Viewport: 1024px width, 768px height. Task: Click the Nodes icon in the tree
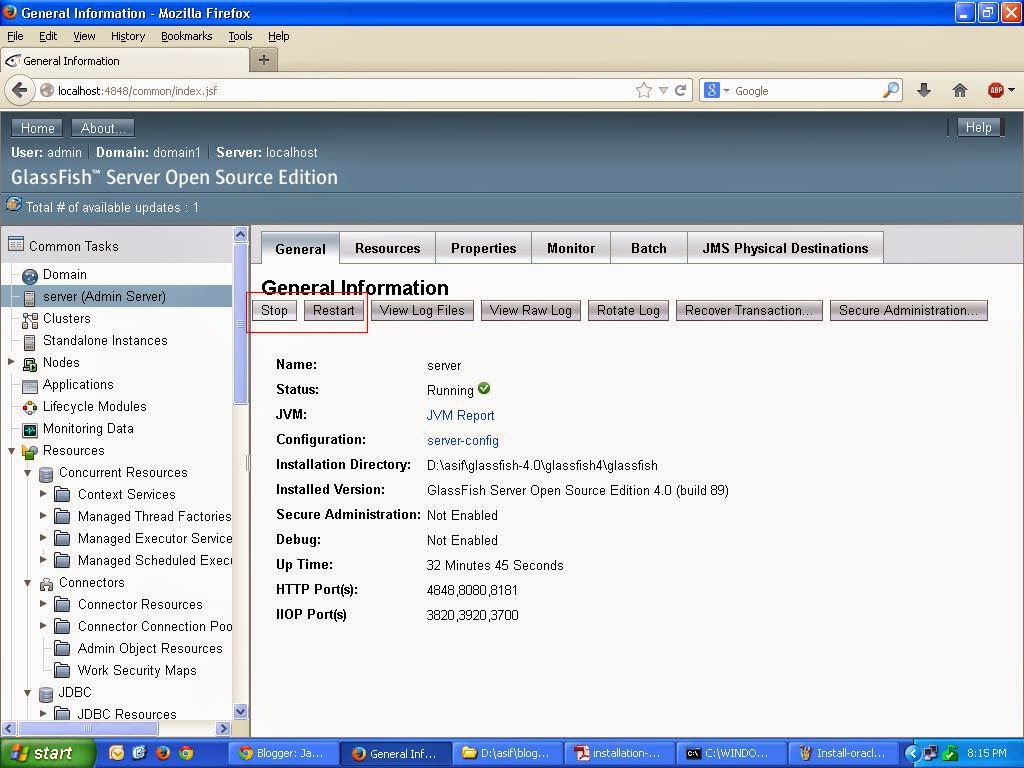point(29,364)
